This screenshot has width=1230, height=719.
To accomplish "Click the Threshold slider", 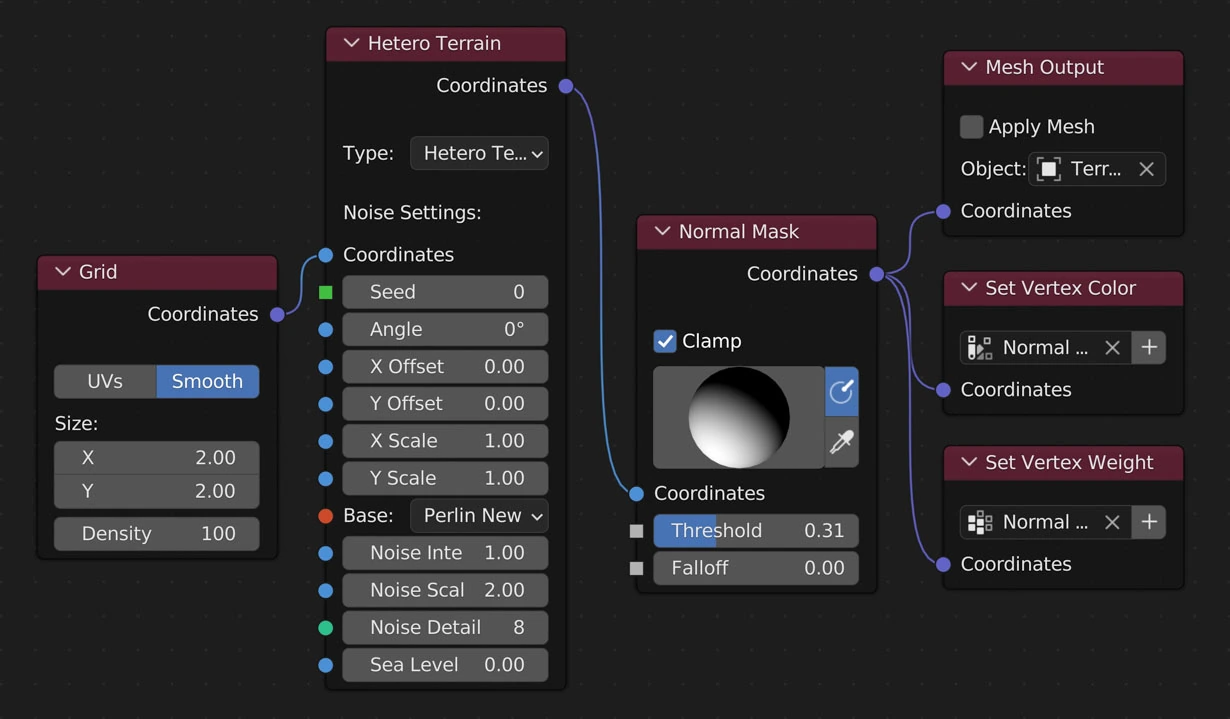I will (756, 531).
